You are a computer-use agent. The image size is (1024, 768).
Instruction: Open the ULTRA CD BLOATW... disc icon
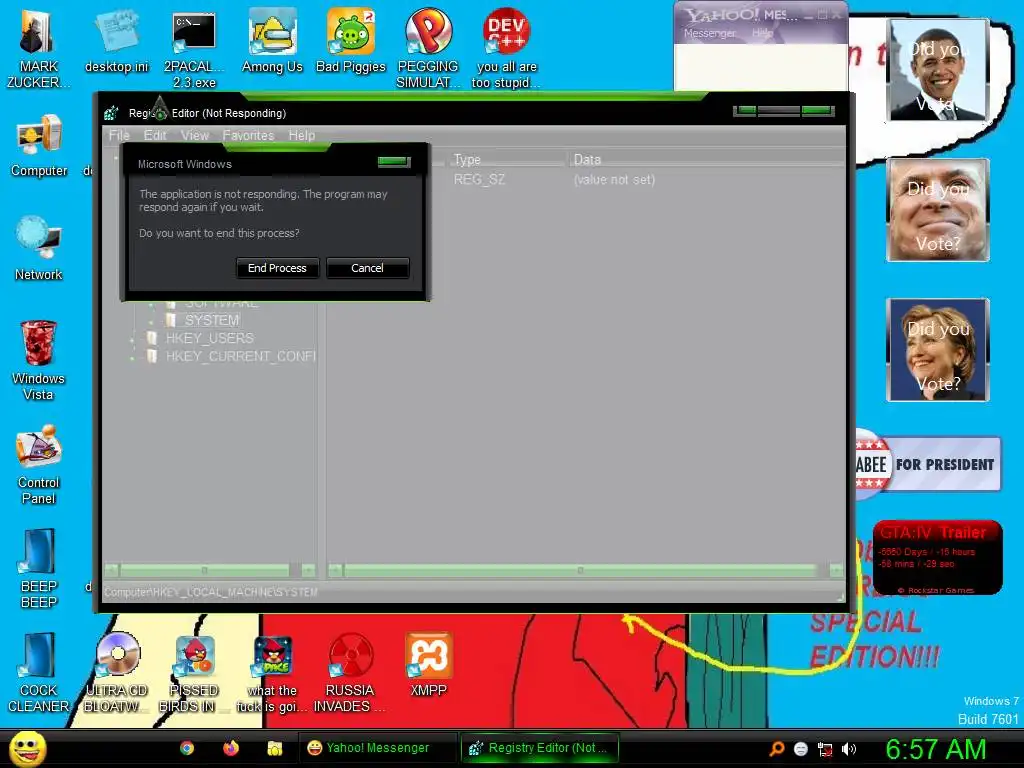116,673
